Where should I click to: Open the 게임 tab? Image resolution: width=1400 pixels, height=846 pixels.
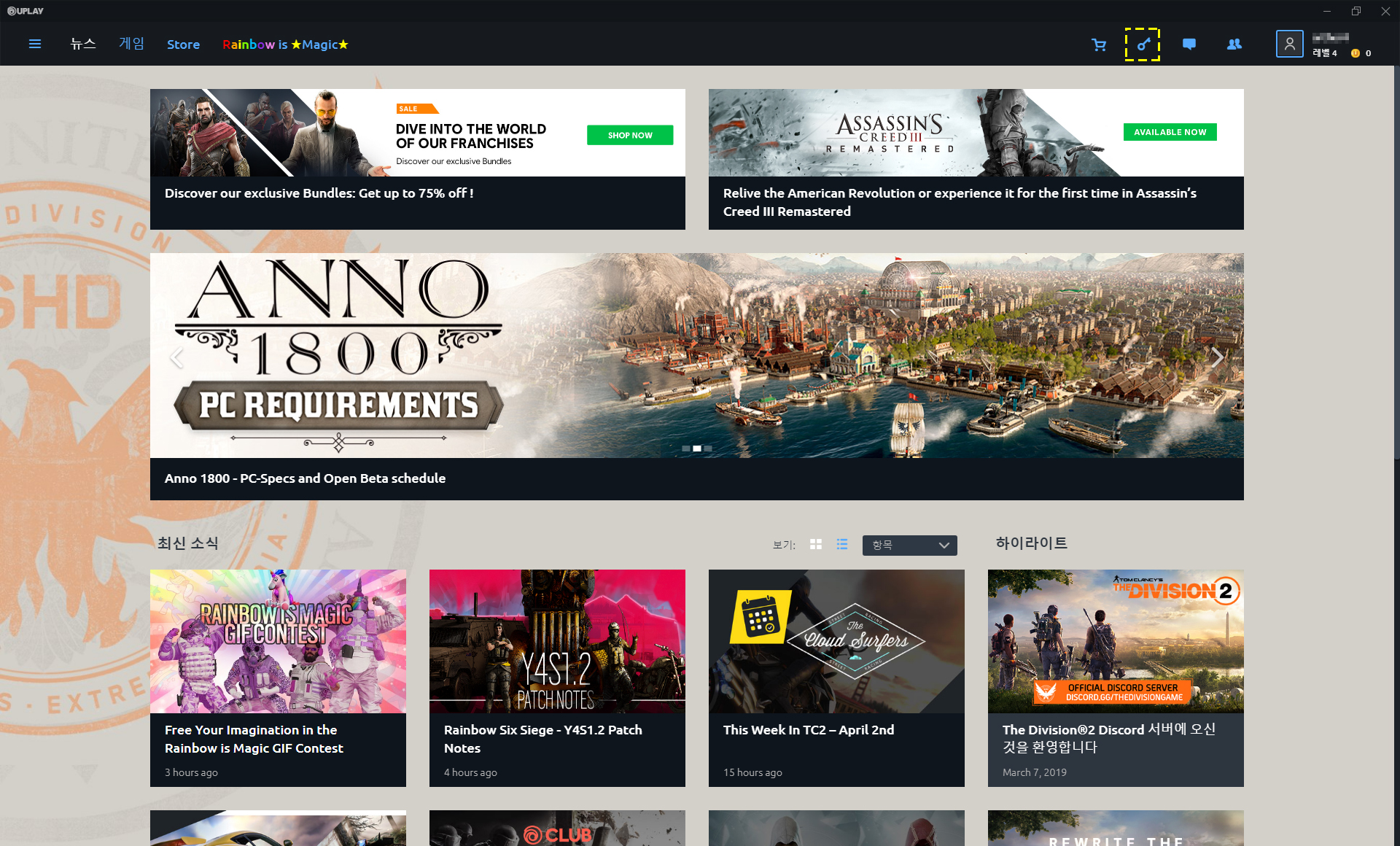coord(131,44)
